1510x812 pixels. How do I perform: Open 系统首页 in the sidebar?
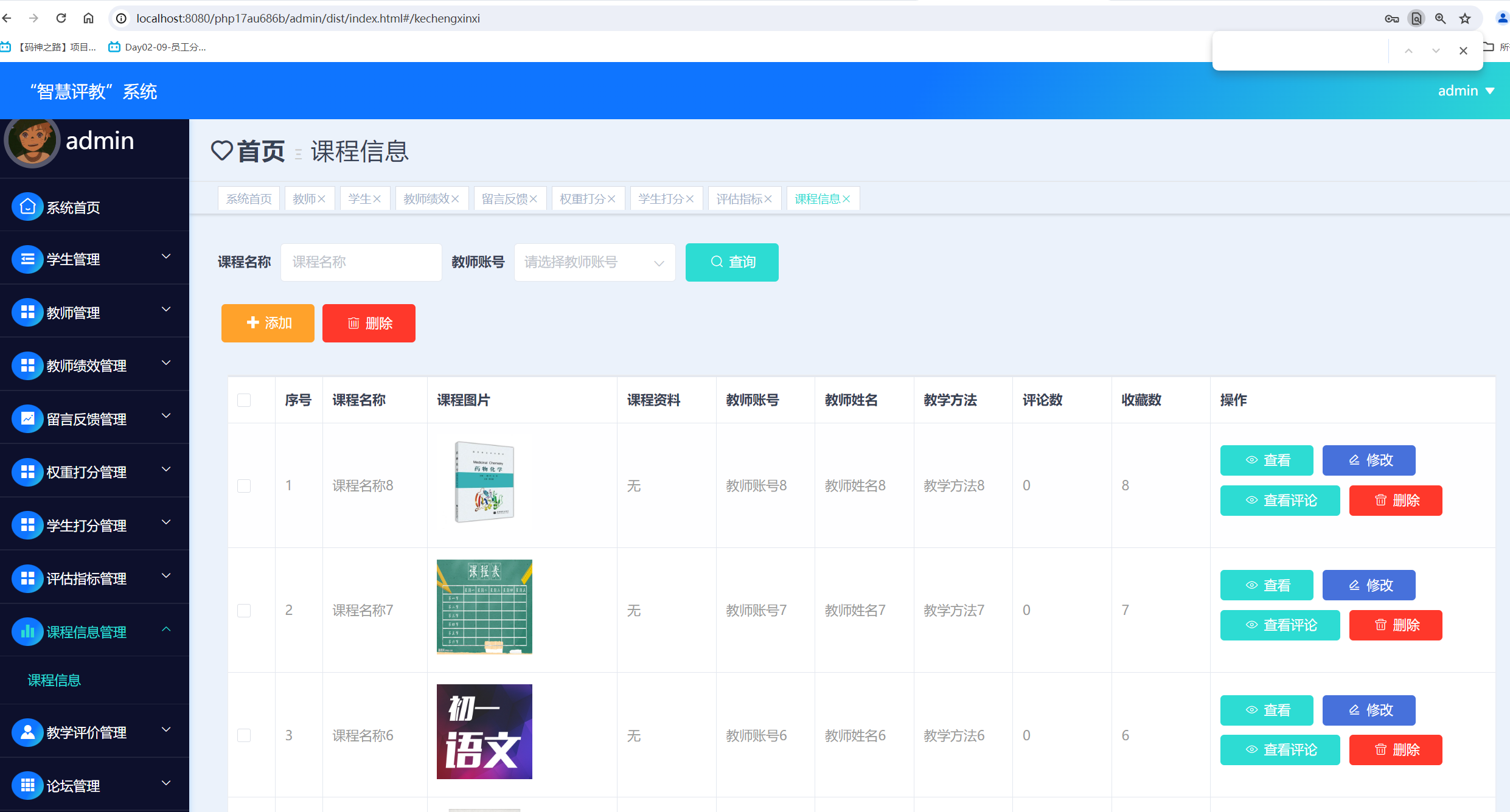coord(73,207)
